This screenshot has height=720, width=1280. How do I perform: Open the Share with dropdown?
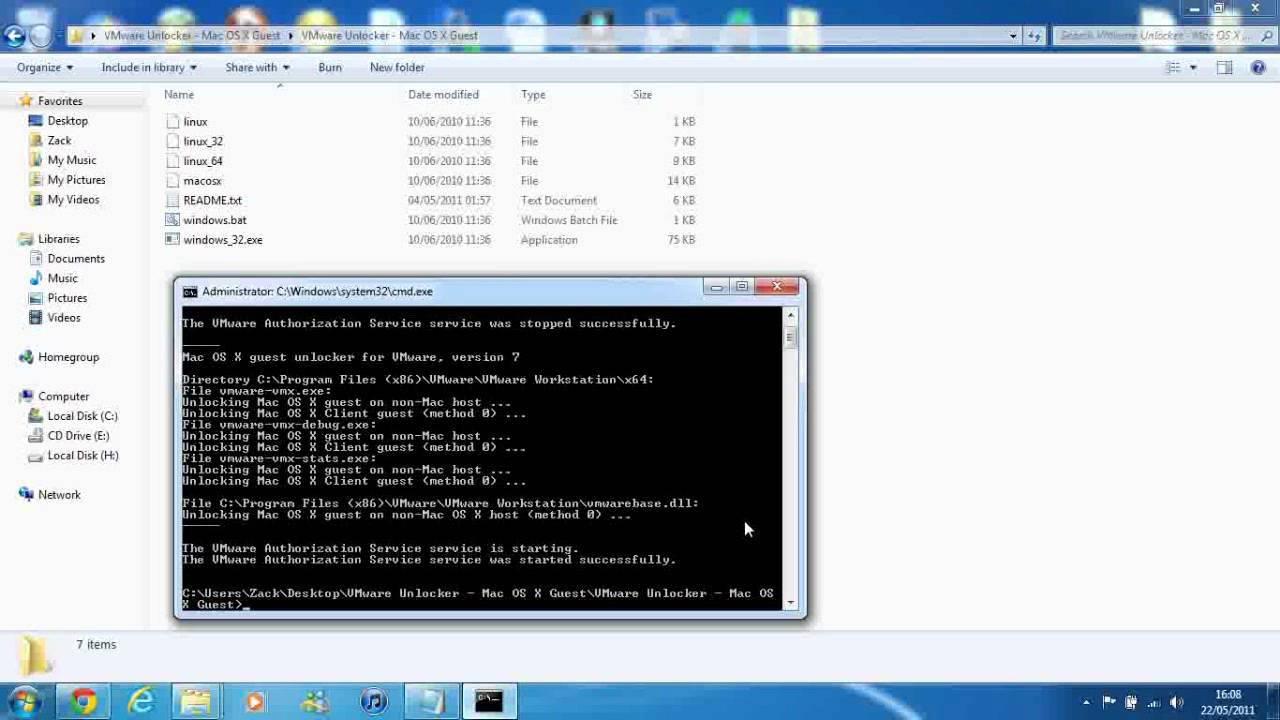click(257, 67)
